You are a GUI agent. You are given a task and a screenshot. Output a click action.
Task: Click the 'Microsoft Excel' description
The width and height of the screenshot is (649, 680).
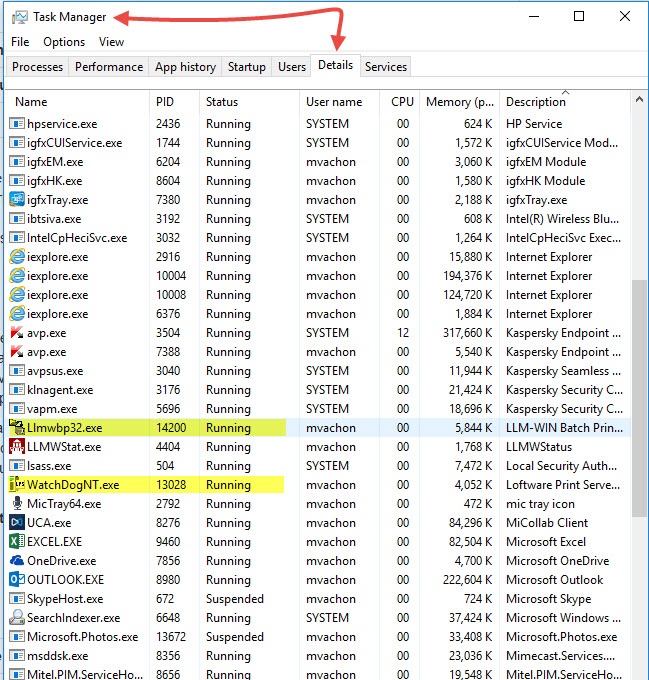pyautogui.click(x=546, y=542)
